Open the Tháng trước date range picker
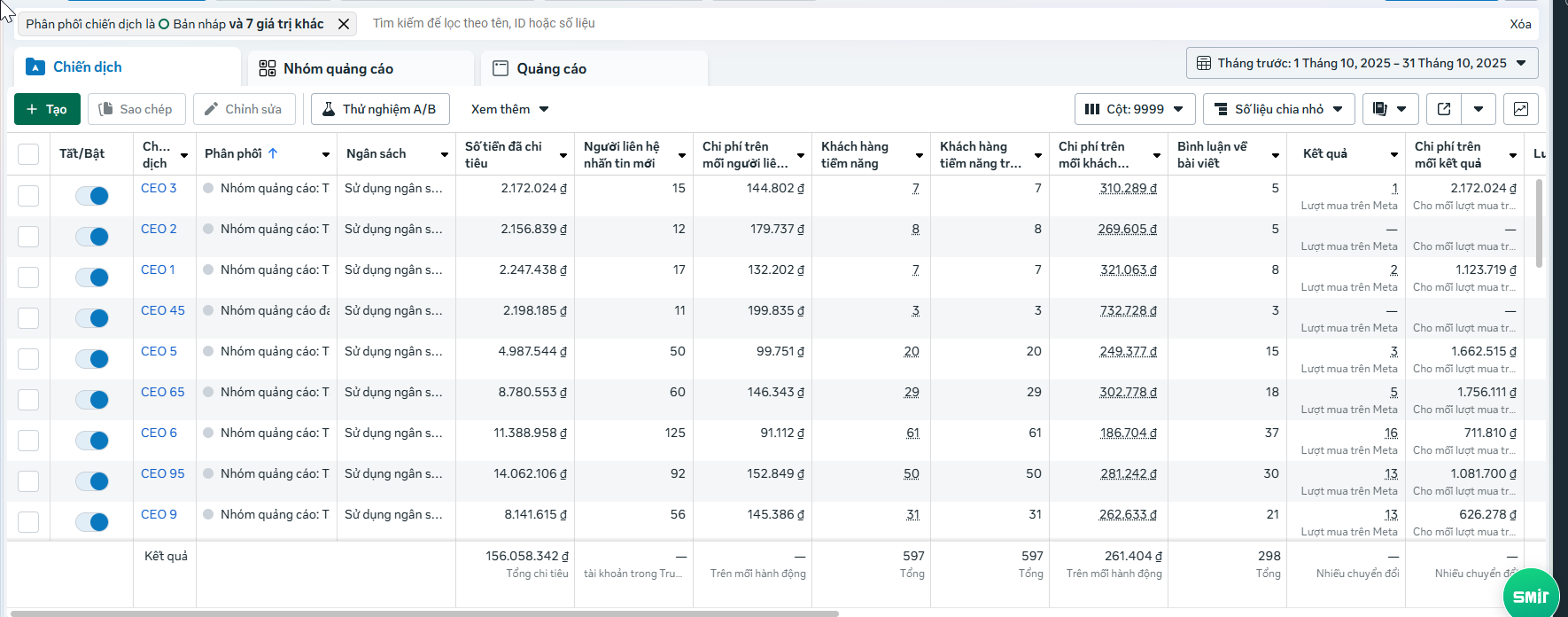This screenshot has width=1568, height=617. (1362, 63)
